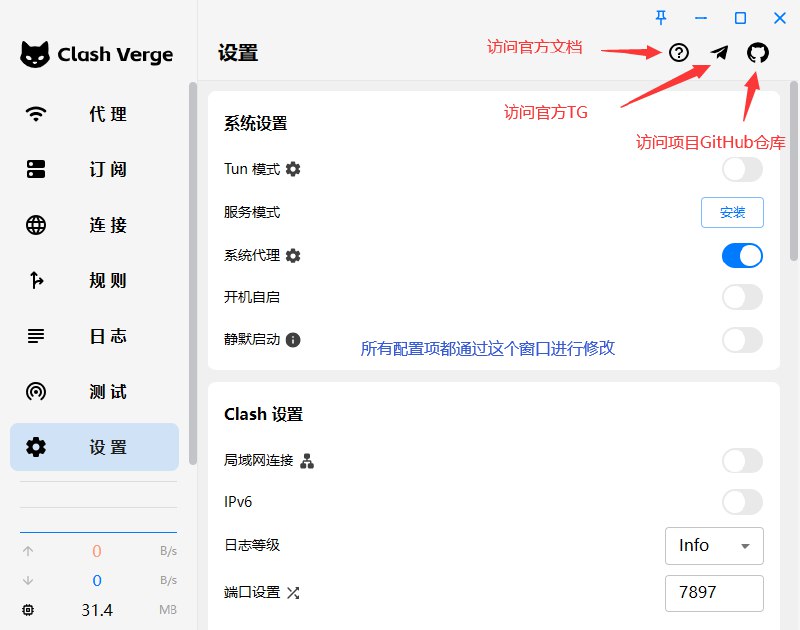This screenshot has height=630, width=800.
Task: Switch to the 日志 (Logs) page
Action: point(94,336)
